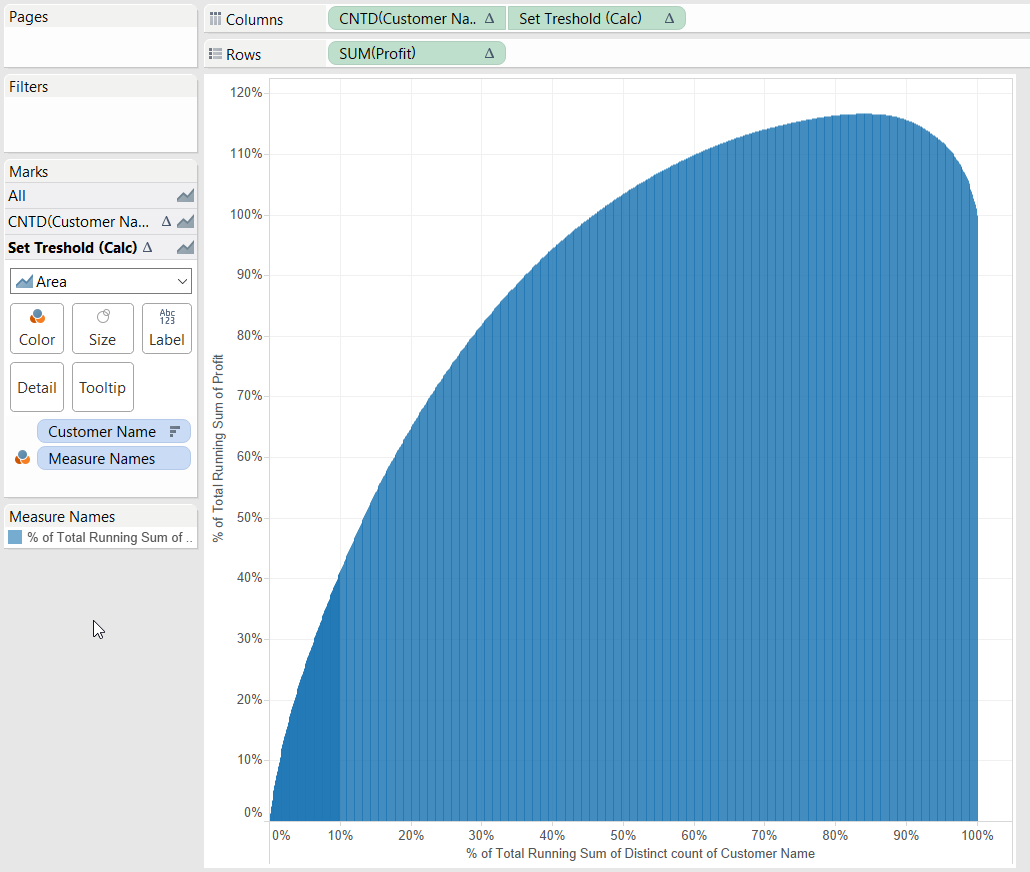The height and width of the screenshot is (872, 1030).
Task: Open the Area mark type dropdown
Action: pos(101,281)
